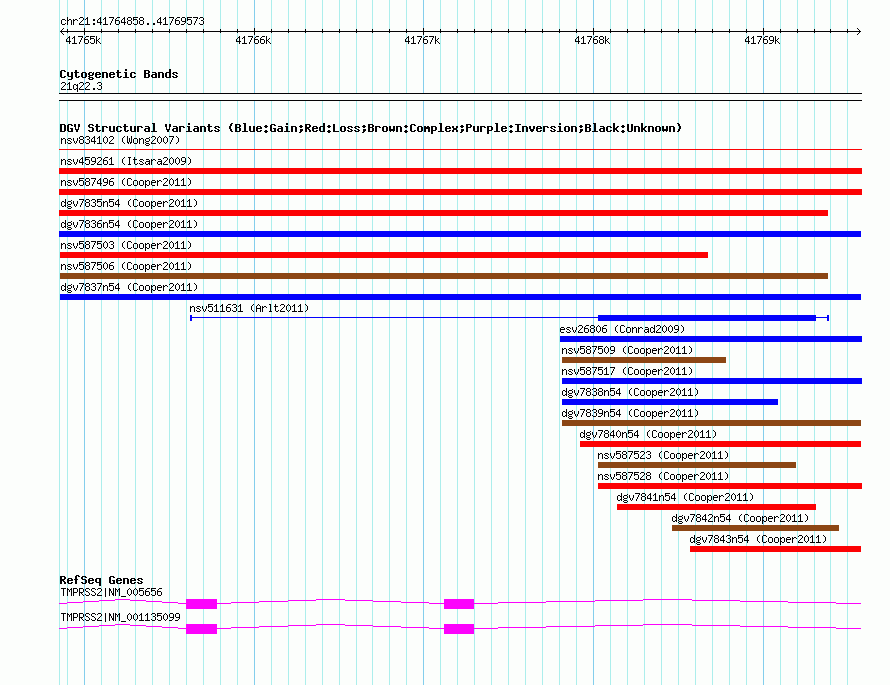Click the nsv587528 (Cooper2011) label
The width and height of the screenshot is (890, 685).
click(x=663, y=476)
